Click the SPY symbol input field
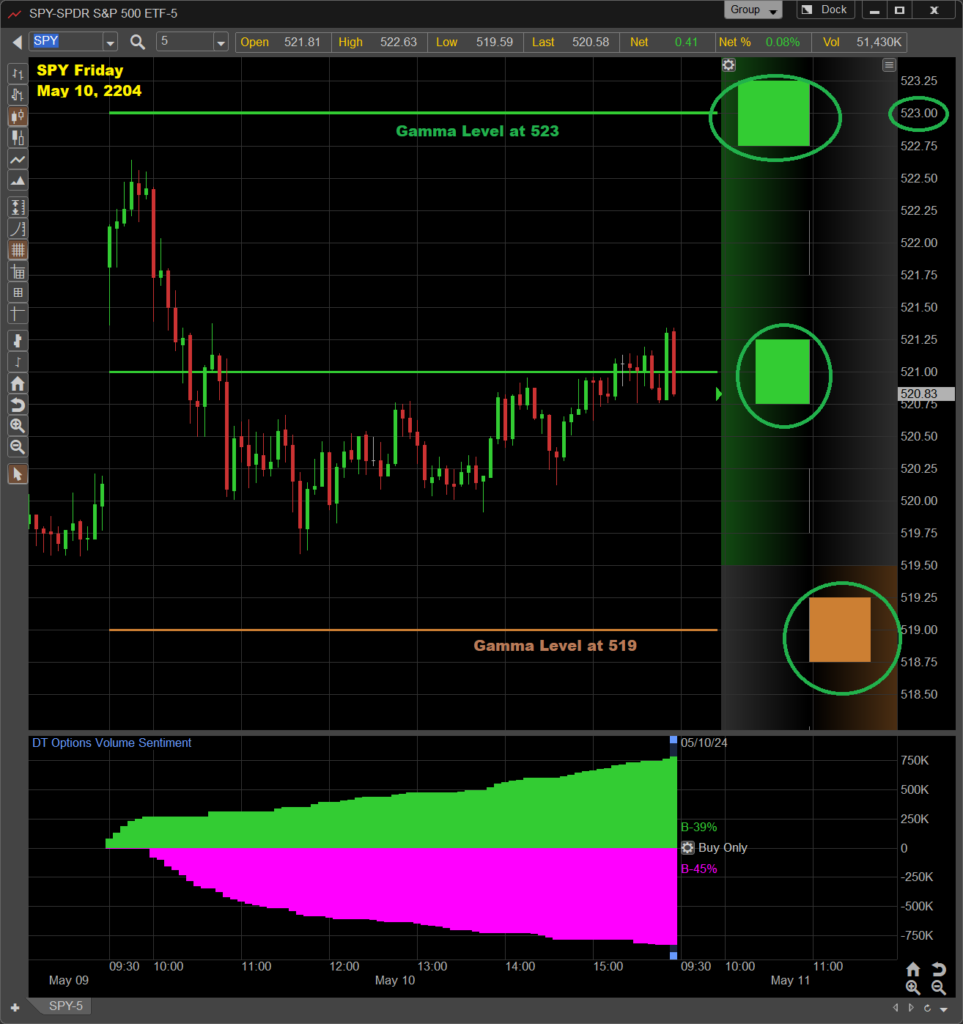Image resolution: width=963 pixels, height=1024 pixels. tap(66, 42)
